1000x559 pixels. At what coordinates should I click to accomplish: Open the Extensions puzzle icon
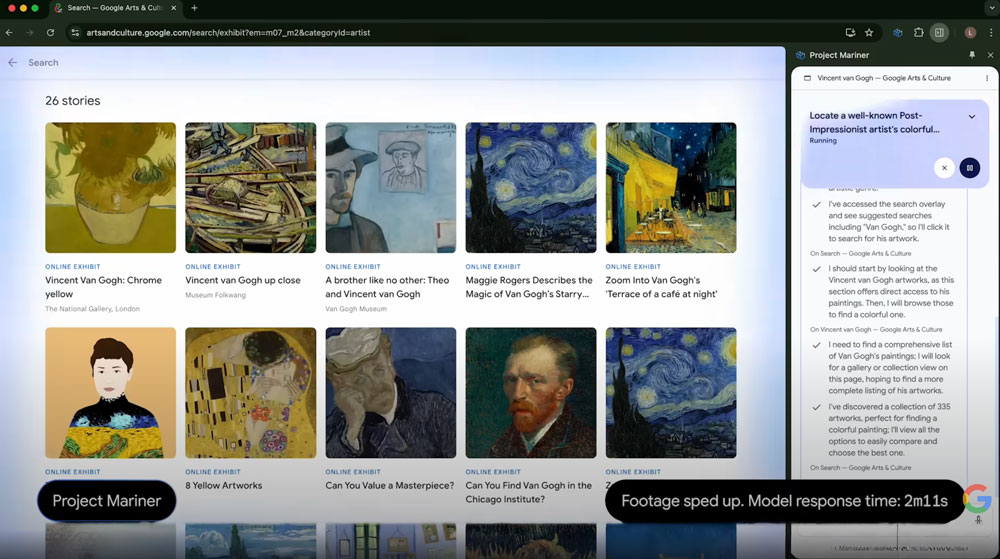918,33
